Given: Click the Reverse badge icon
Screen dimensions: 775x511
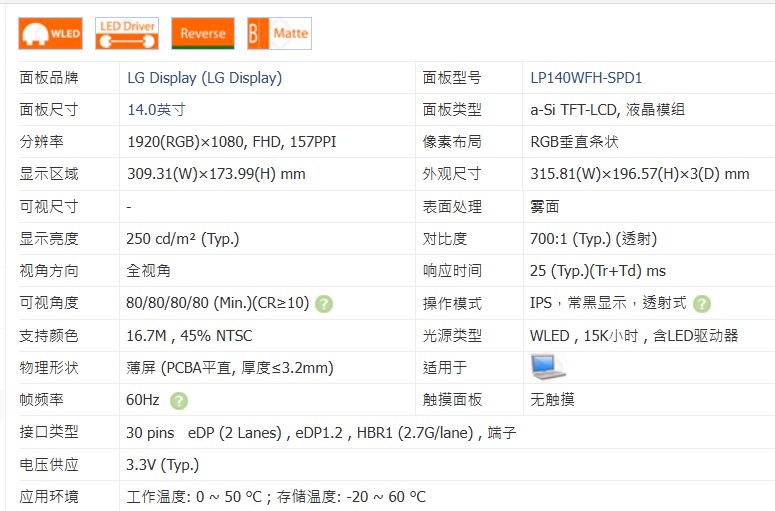Looking at the screenshot, I should pyautogui.click(x=203, y=34).
